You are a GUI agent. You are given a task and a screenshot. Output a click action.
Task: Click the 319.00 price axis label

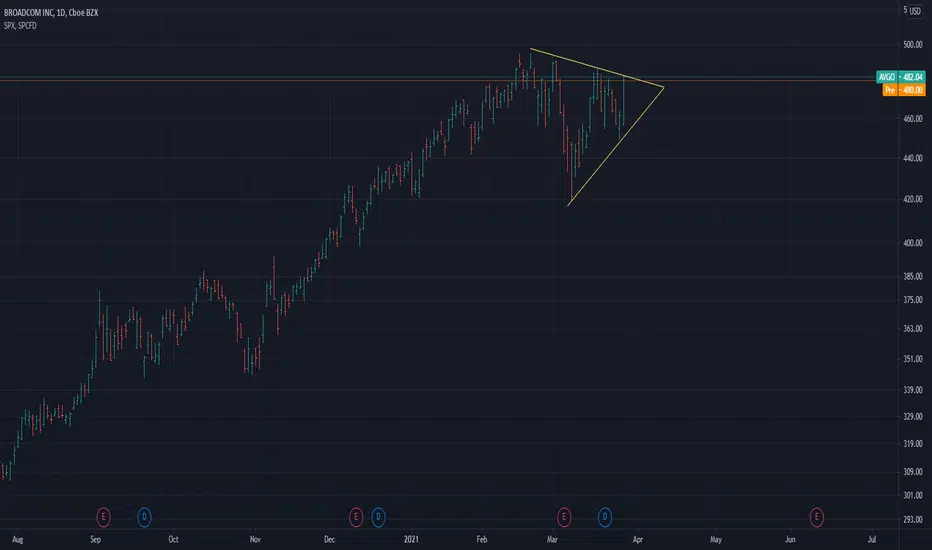click(x=912, y=444)
